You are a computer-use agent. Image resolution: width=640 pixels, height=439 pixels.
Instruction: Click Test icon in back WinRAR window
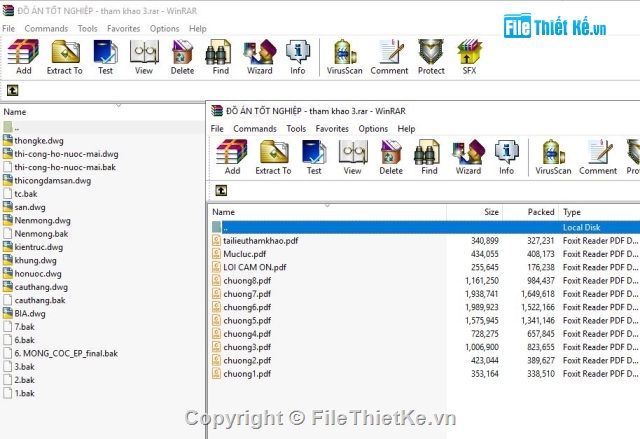[x=105, y=57]
